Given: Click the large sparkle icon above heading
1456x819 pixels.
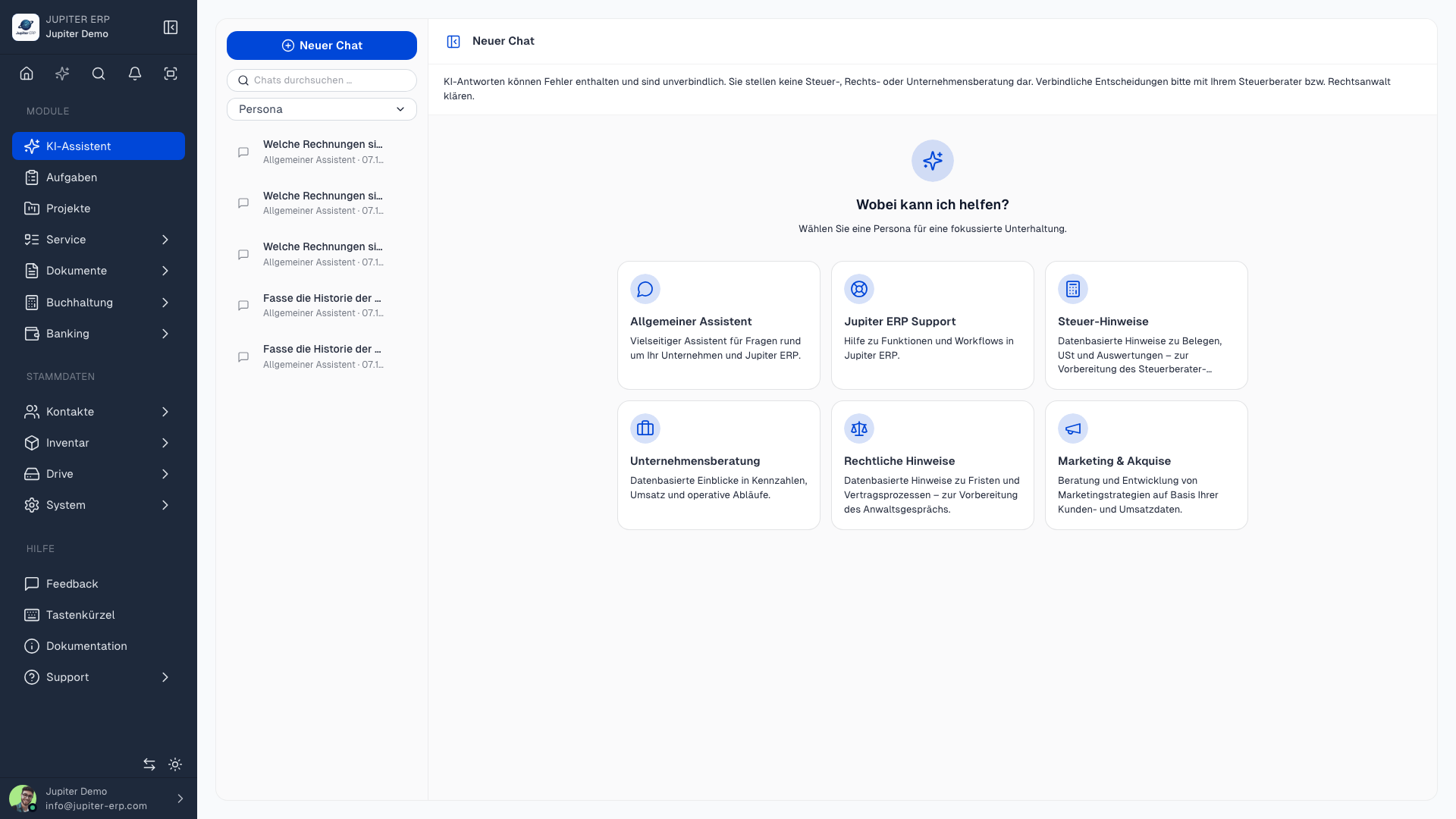Looking at the screenshot, I should click(933, 161).
